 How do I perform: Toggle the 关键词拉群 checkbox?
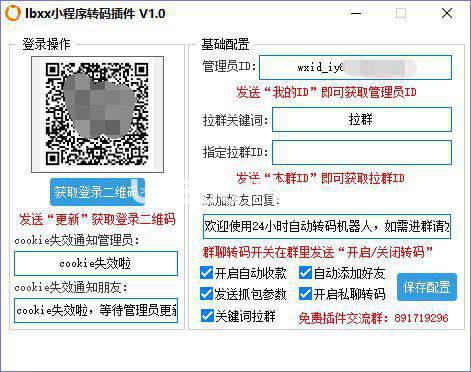click(207, 315)
